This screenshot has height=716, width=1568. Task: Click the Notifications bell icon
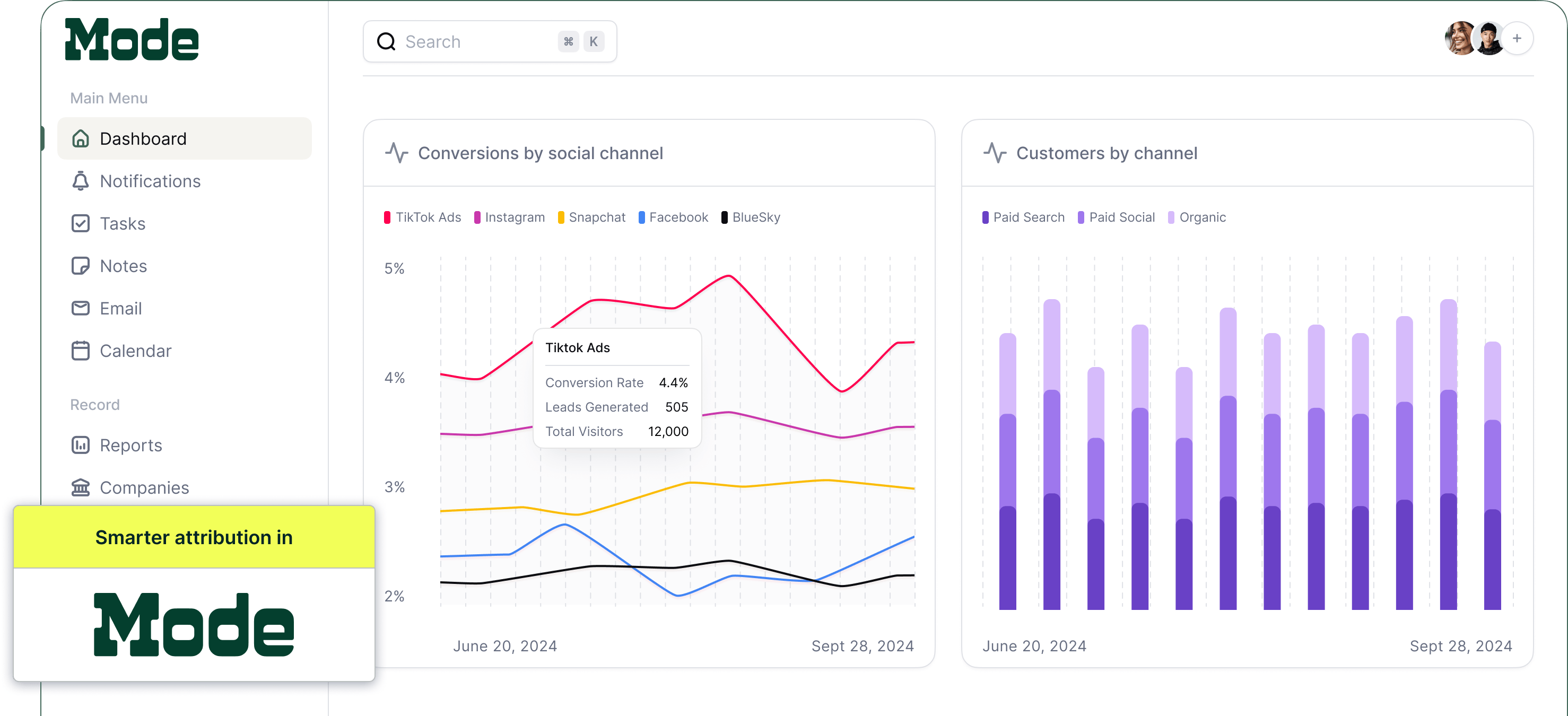pos(80,181)
